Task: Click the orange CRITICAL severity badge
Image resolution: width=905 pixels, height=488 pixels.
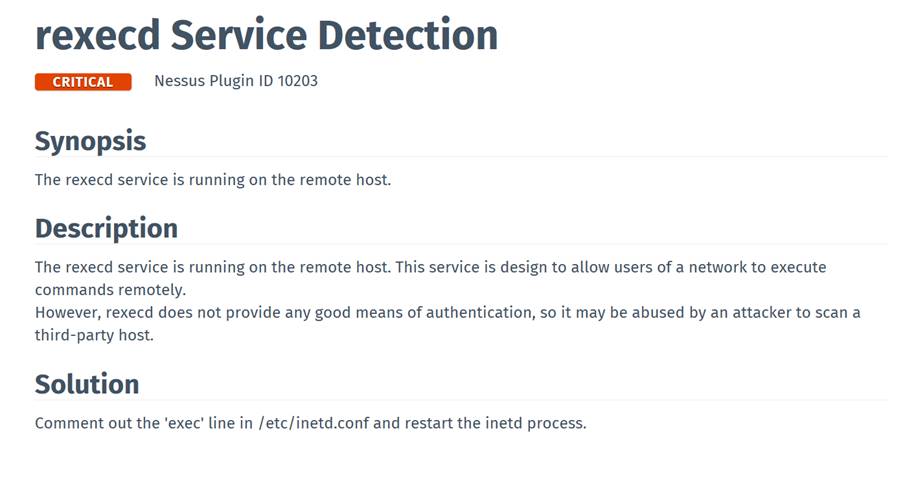Action: [x=83, y=82]
